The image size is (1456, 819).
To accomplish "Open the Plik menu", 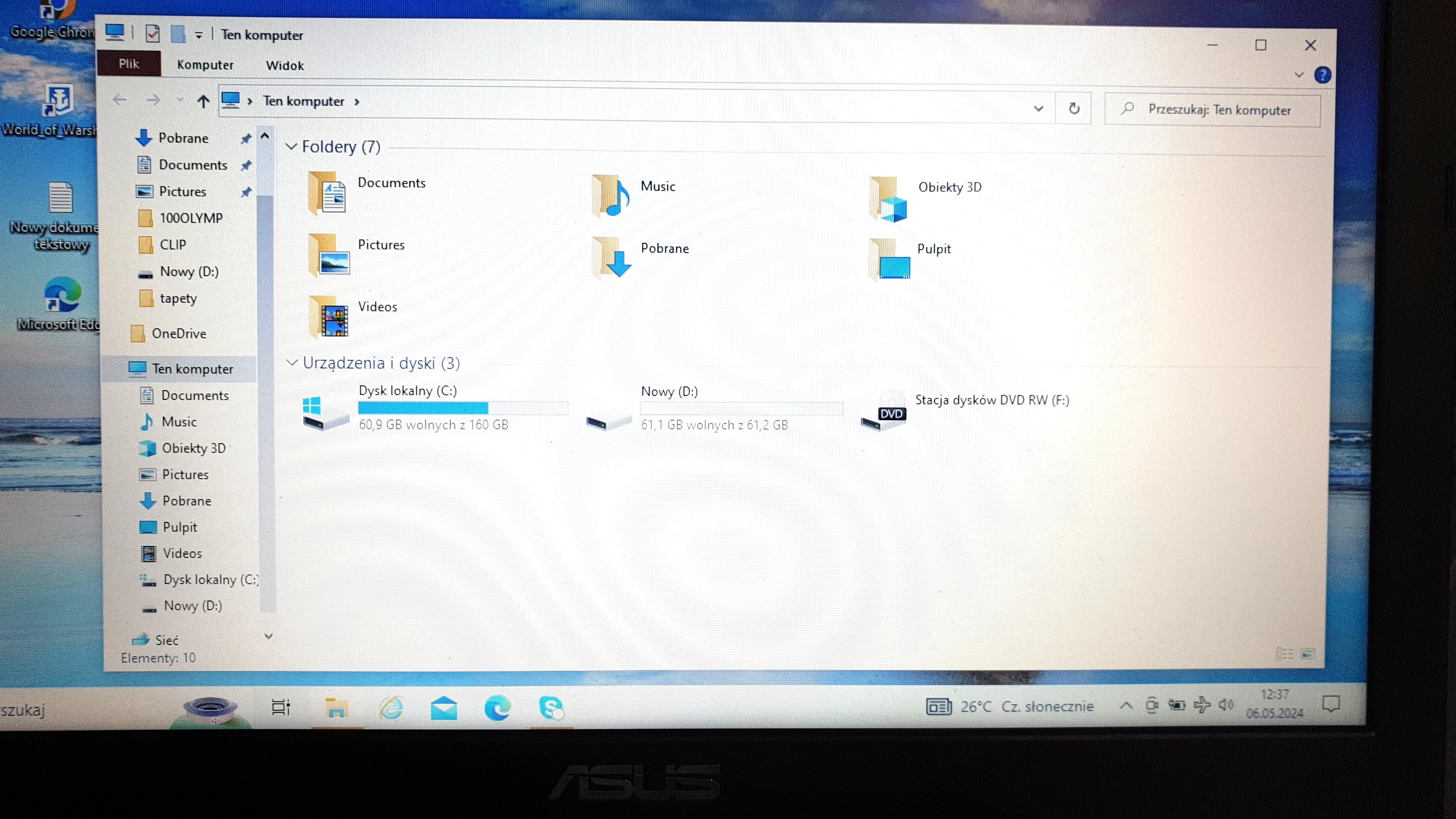I will tap(129, 63).
